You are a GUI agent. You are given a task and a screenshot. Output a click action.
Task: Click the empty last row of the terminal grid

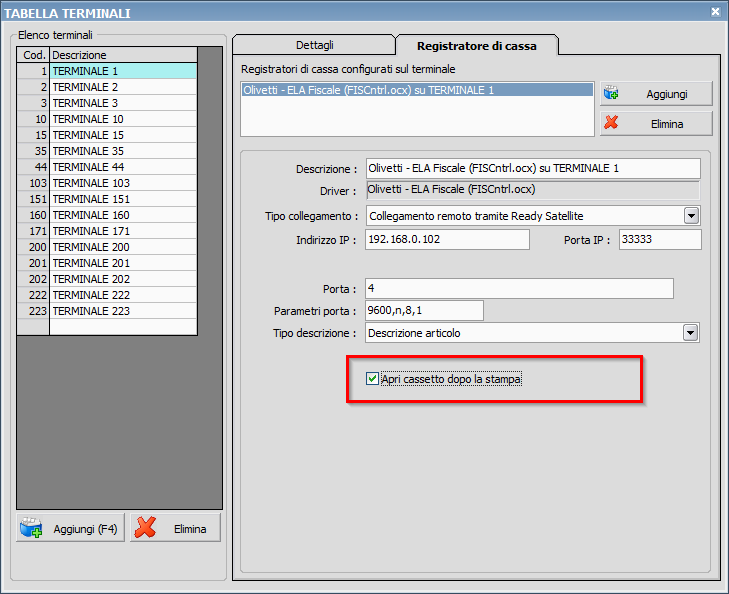(x=107, y=327)
